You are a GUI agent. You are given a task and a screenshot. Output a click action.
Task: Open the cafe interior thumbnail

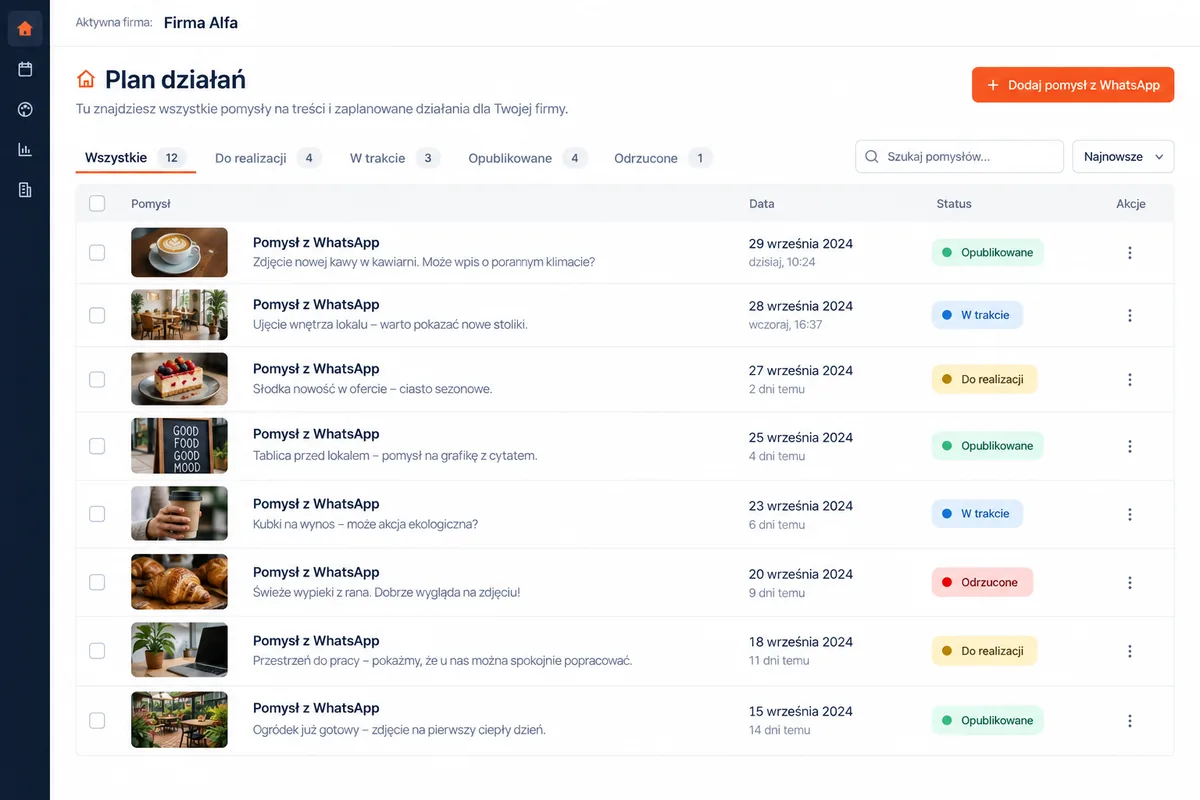179,315
